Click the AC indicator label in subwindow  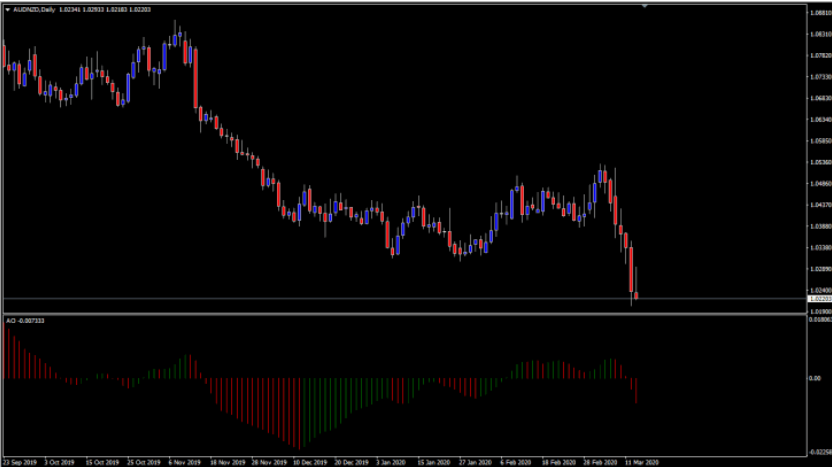[25, 321]
